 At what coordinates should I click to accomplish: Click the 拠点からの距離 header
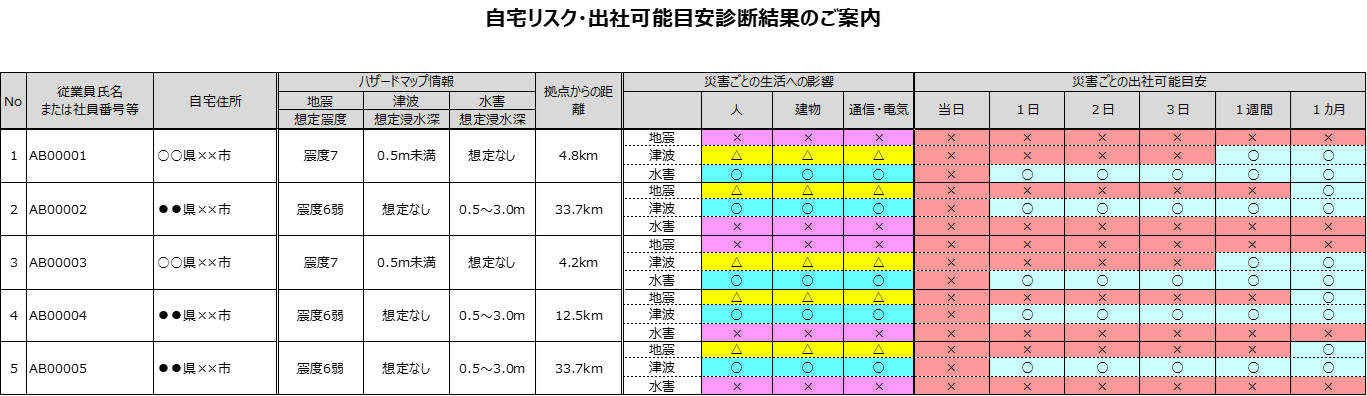(578, 101)
